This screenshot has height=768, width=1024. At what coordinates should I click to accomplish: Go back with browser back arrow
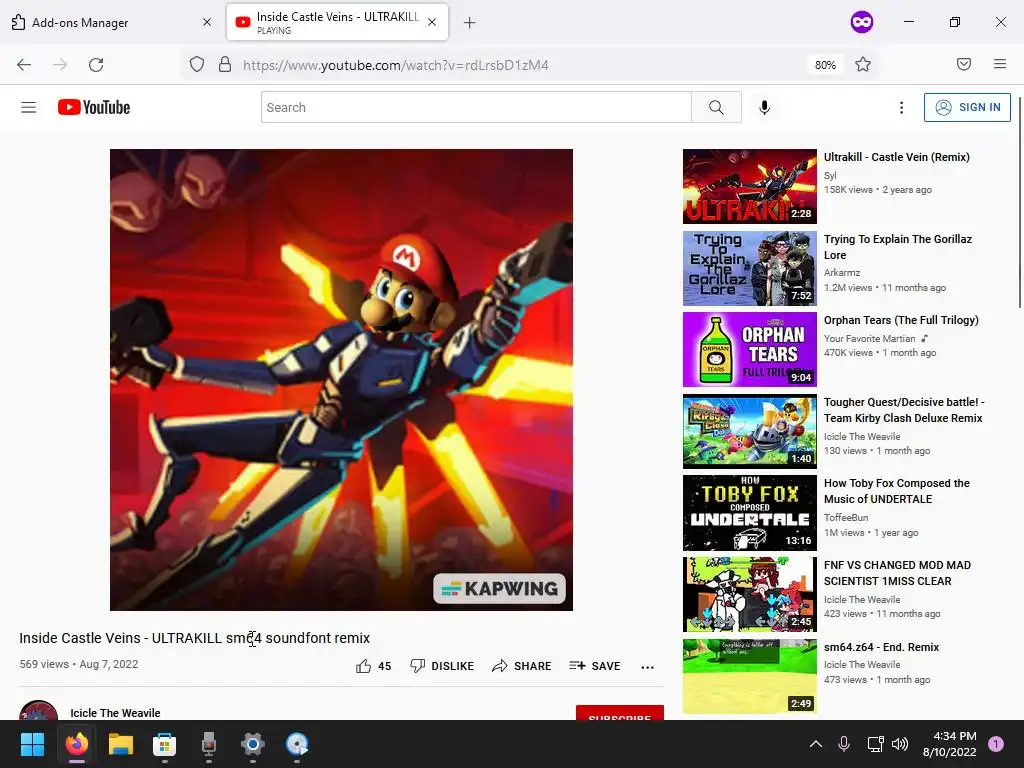24,65
